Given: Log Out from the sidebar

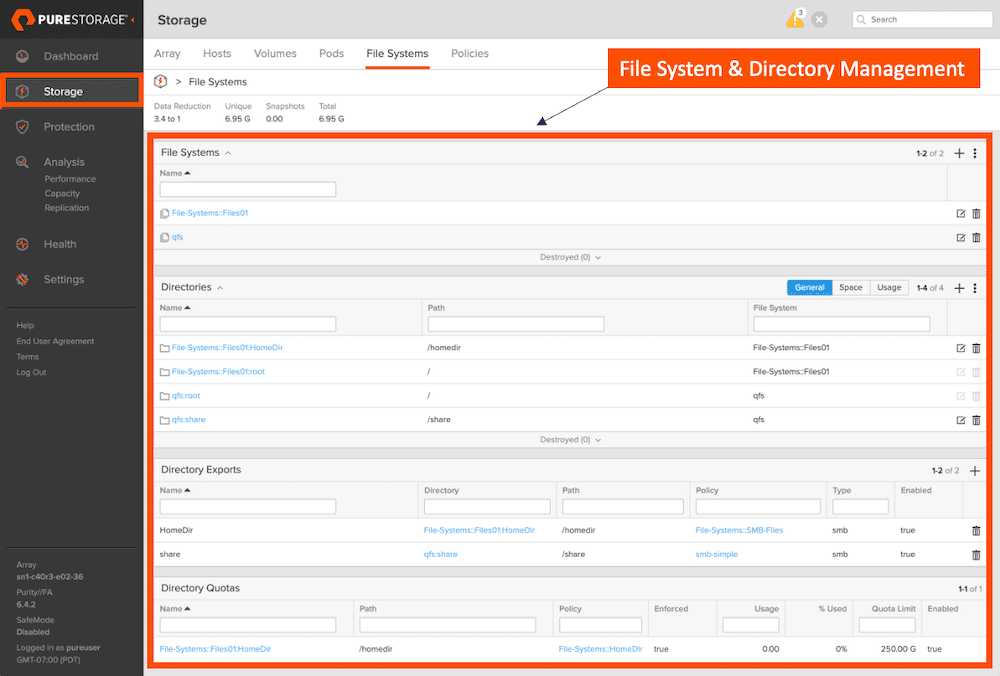Looking at the screenshot, I should [x=31, y=372].
